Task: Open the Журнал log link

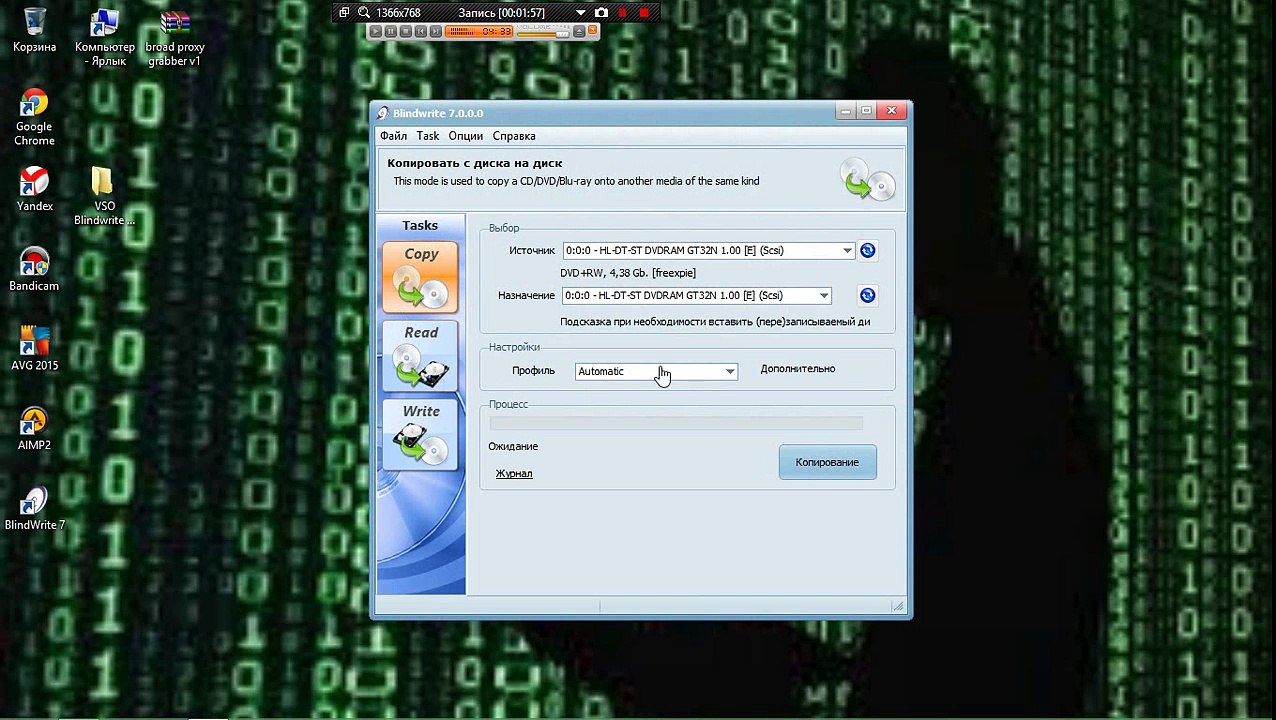Action: (514, 473)
